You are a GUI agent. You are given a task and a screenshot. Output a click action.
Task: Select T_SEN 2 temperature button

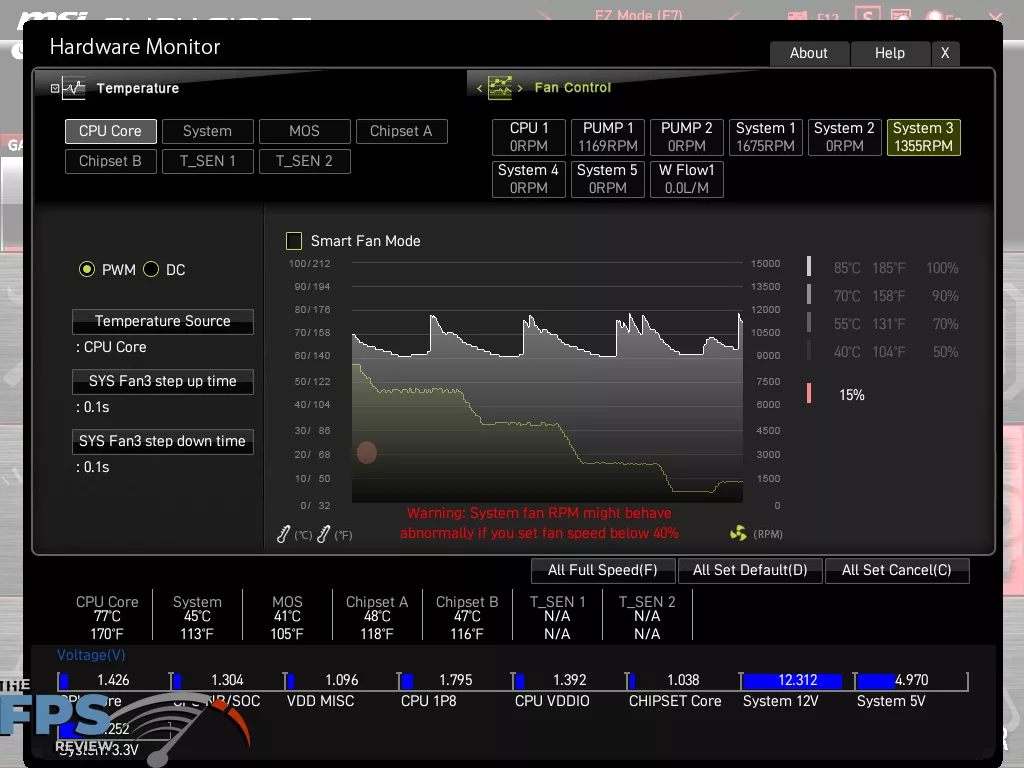(304, 161)
